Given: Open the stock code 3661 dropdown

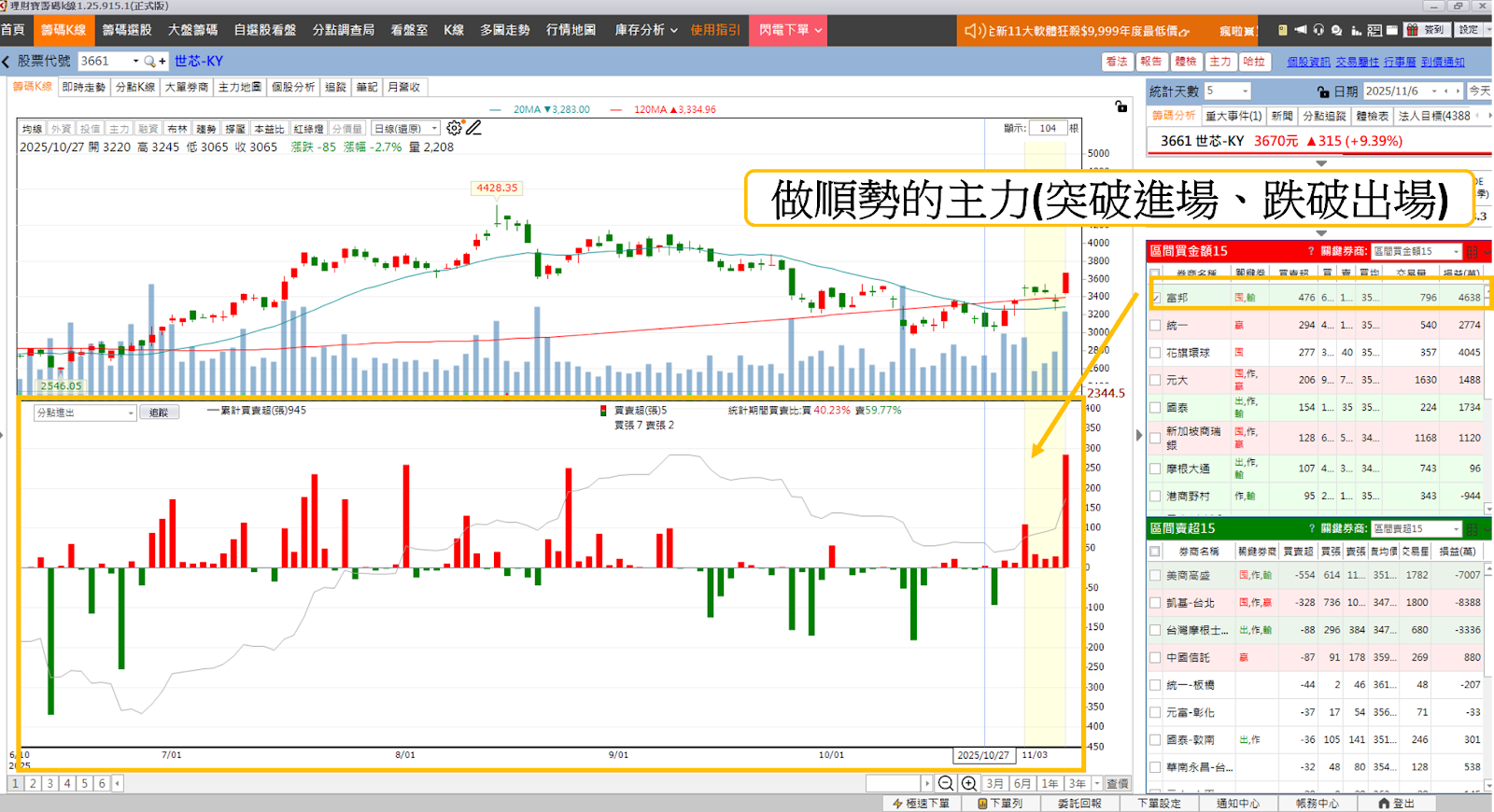Looking at the screenshot, I should click(x=135, y=62).
